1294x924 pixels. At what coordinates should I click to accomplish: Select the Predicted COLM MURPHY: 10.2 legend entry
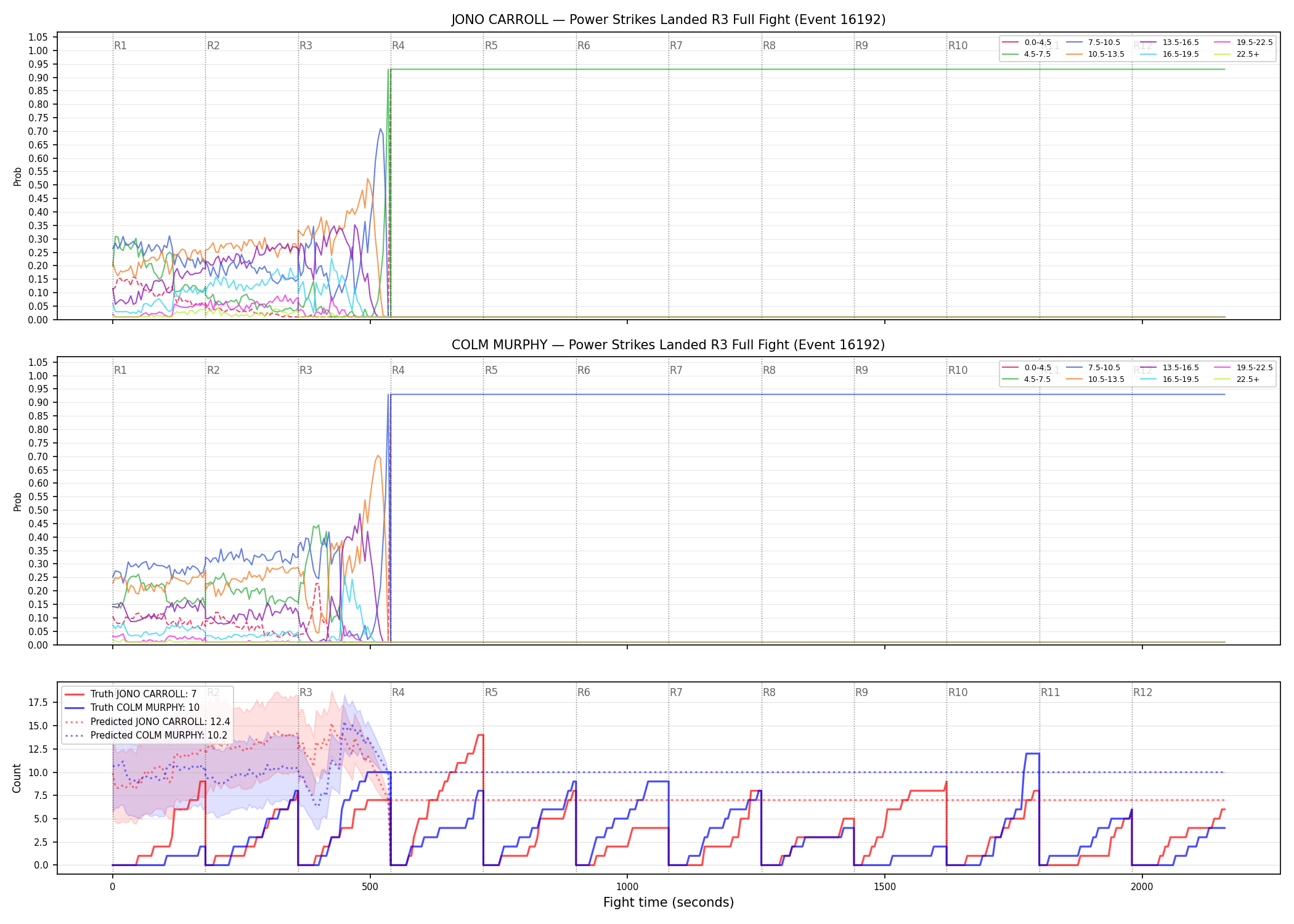146,735
